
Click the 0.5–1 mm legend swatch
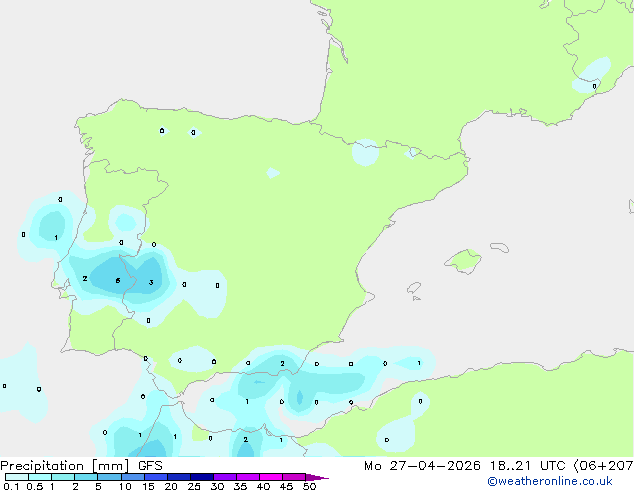(40, 477)
